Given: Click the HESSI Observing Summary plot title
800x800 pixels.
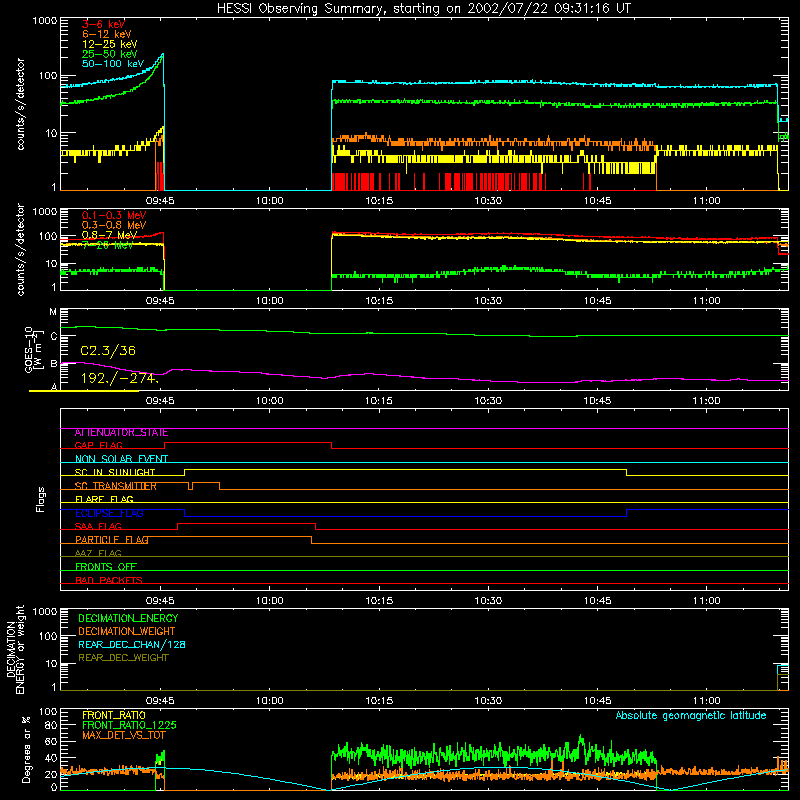Looking at the screenshot, I should tap(423, 9).
